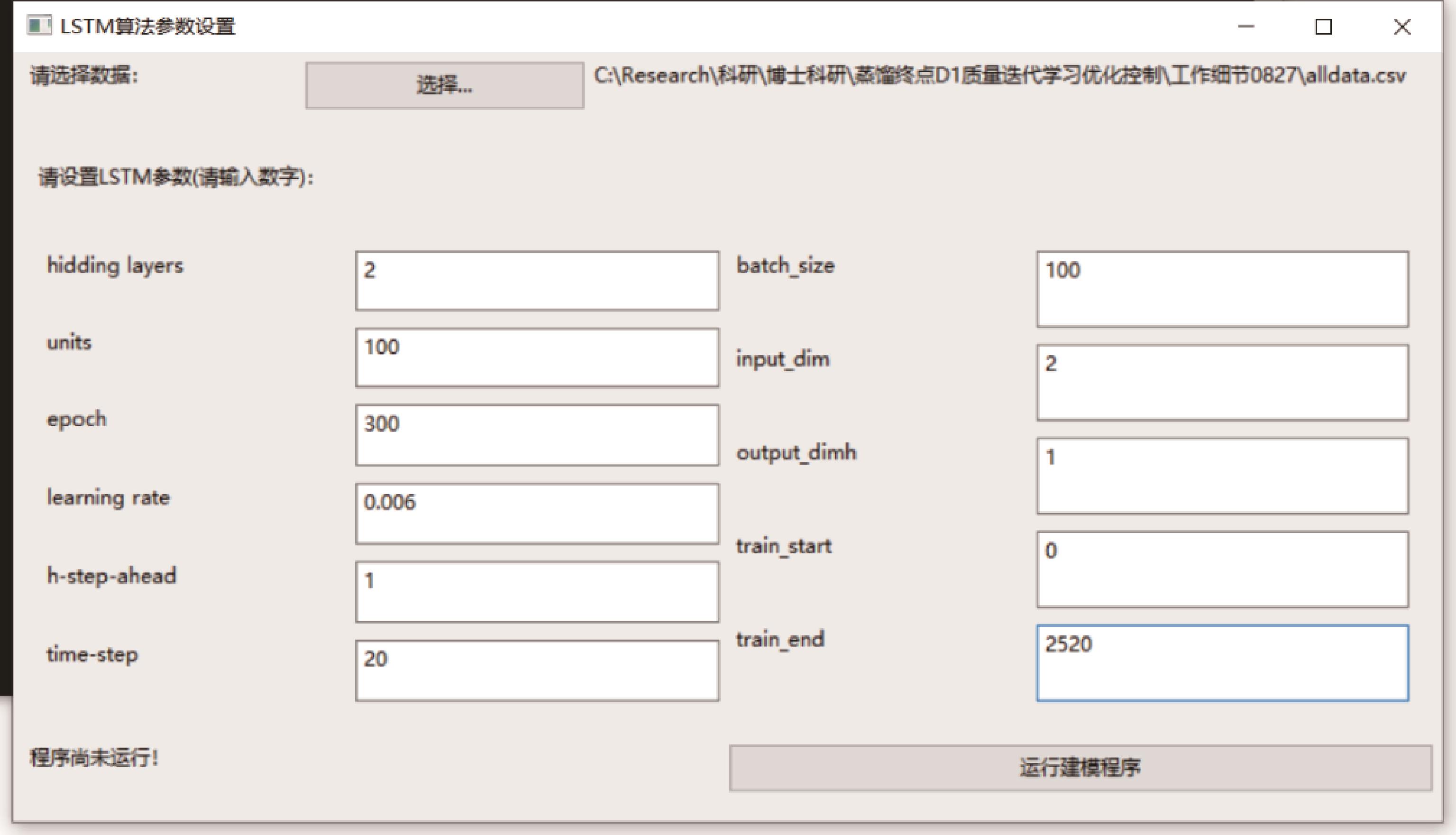Focus the h-step-ahead input field

(537, 591)
